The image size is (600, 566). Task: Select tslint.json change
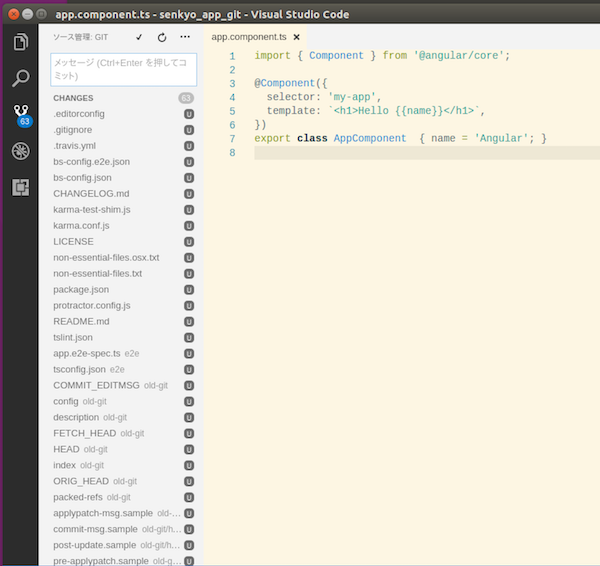(122, 338)
